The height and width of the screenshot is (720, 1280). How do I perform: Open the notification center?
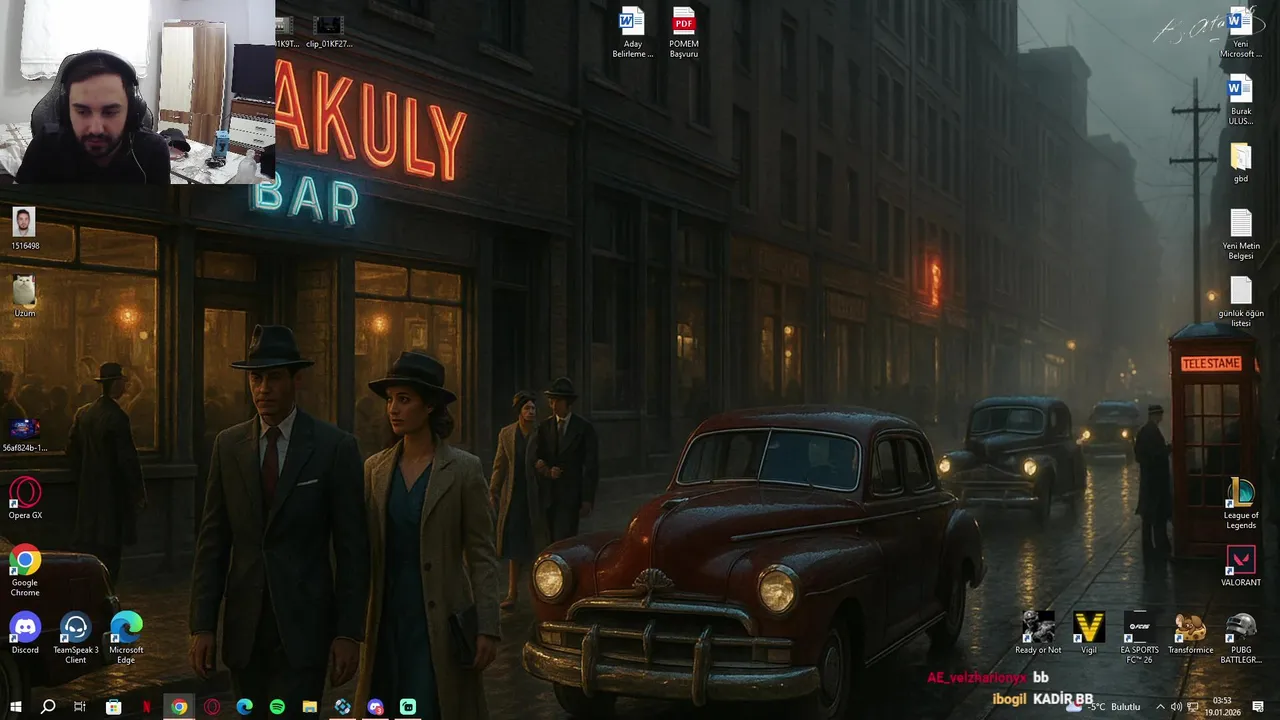(x=1258, y=707)
